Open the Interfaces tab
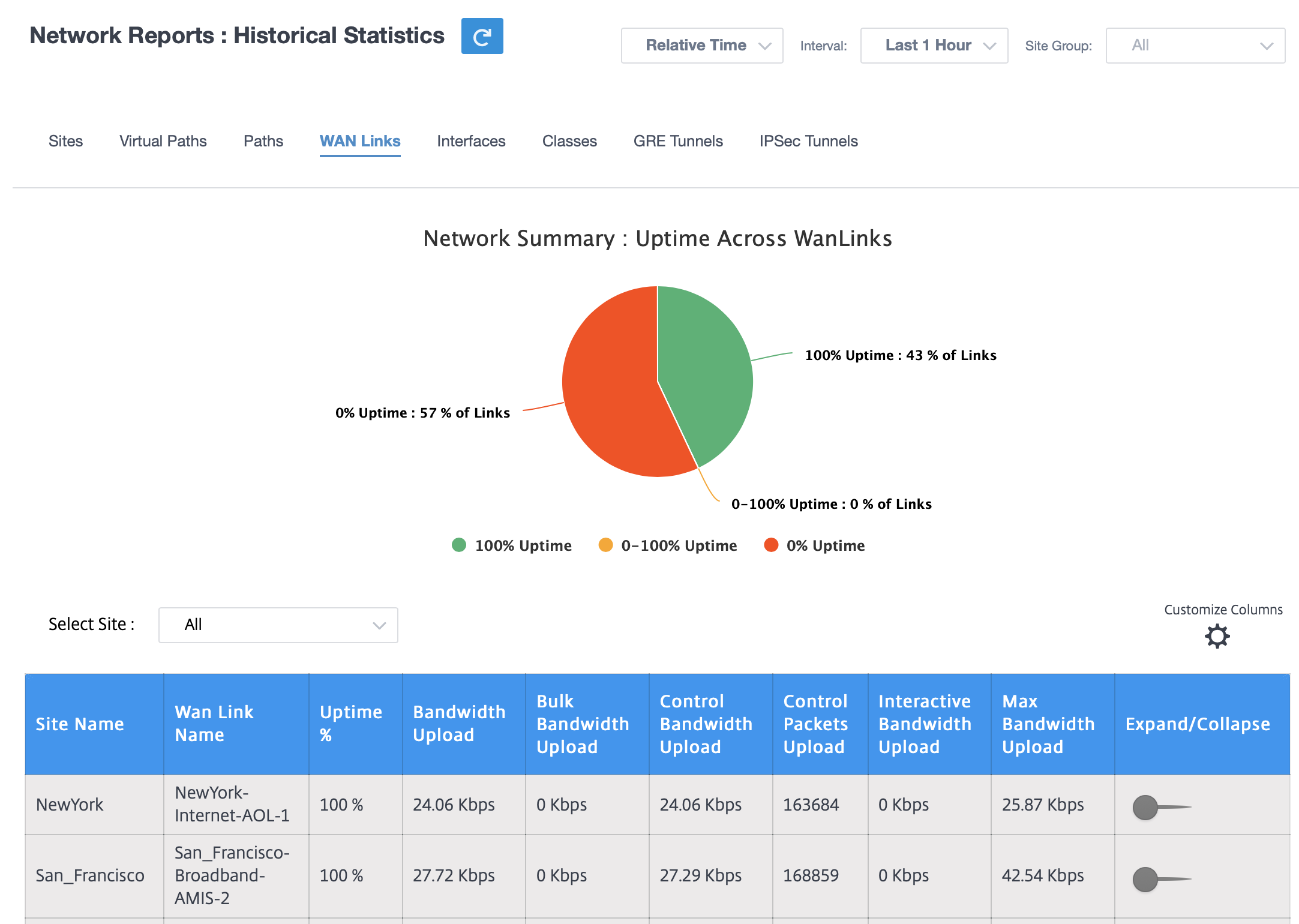 point(471,141)
